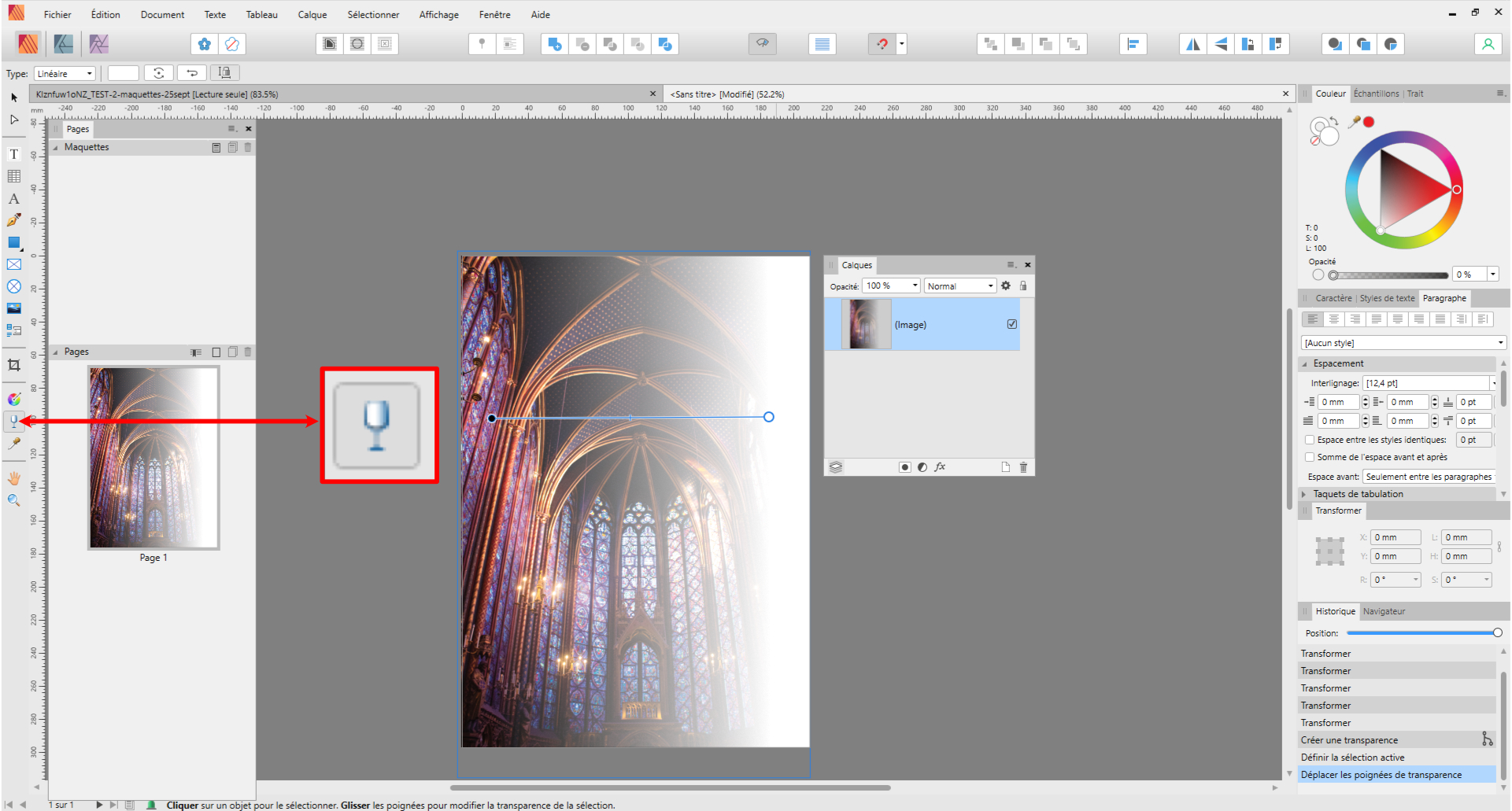Select history step Définir la sélection active
The image size is (1512, 811).
point(1397,758)
